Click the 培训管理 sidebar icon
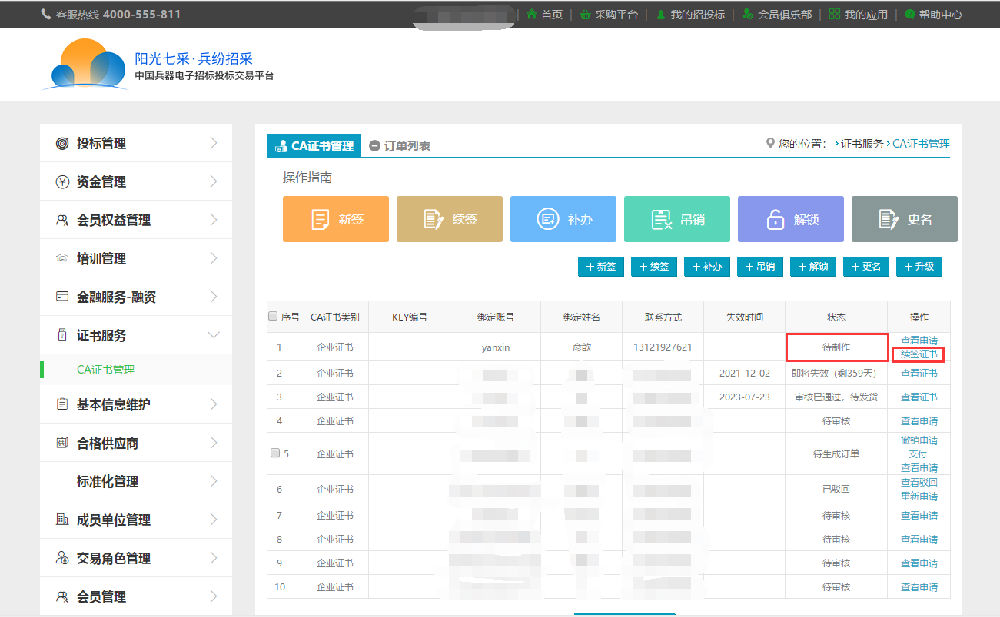 coord(62,258)
